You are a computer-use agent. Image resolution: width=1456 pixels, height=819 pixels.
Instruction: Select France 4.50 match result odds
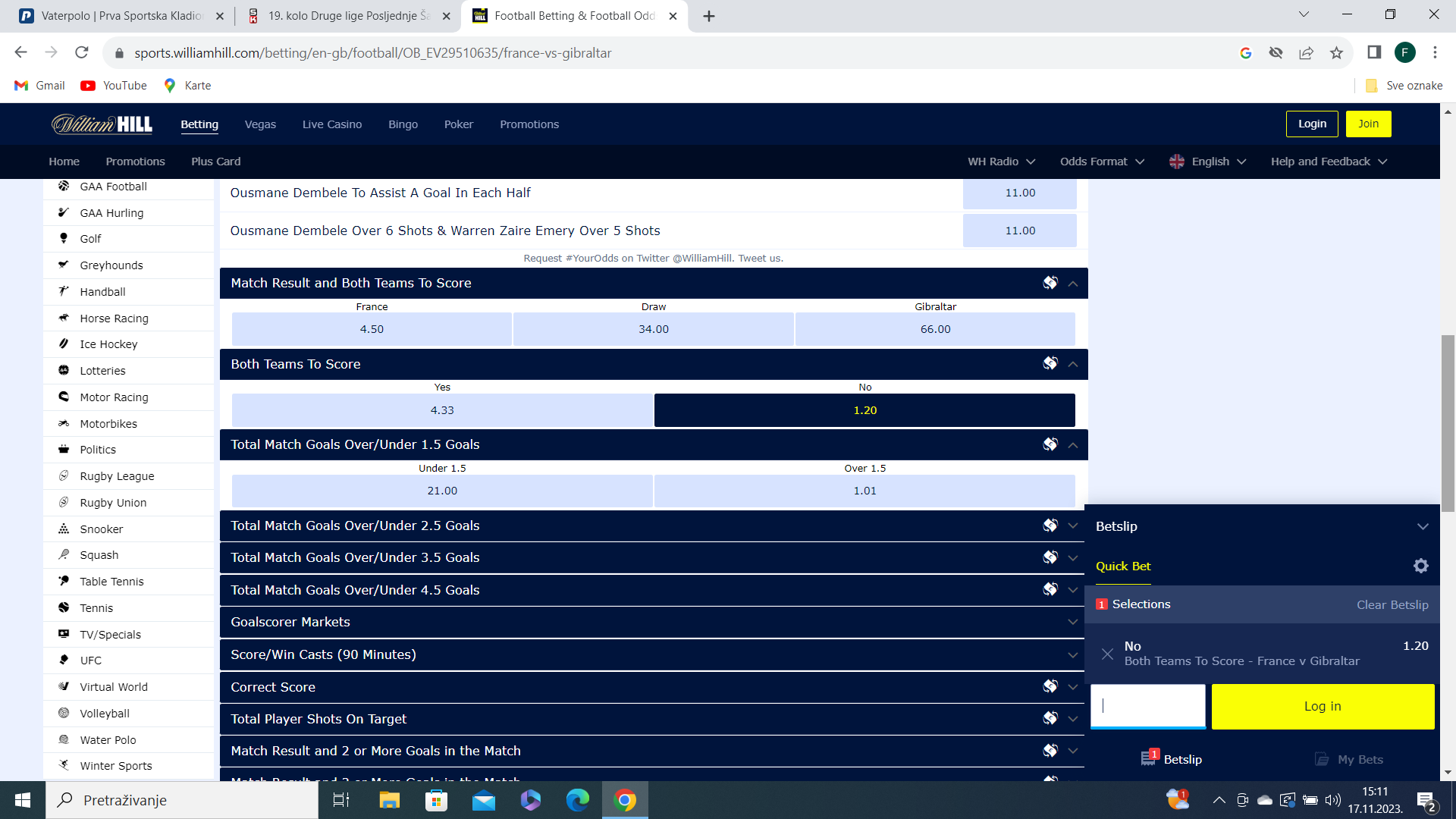[372, 329]
